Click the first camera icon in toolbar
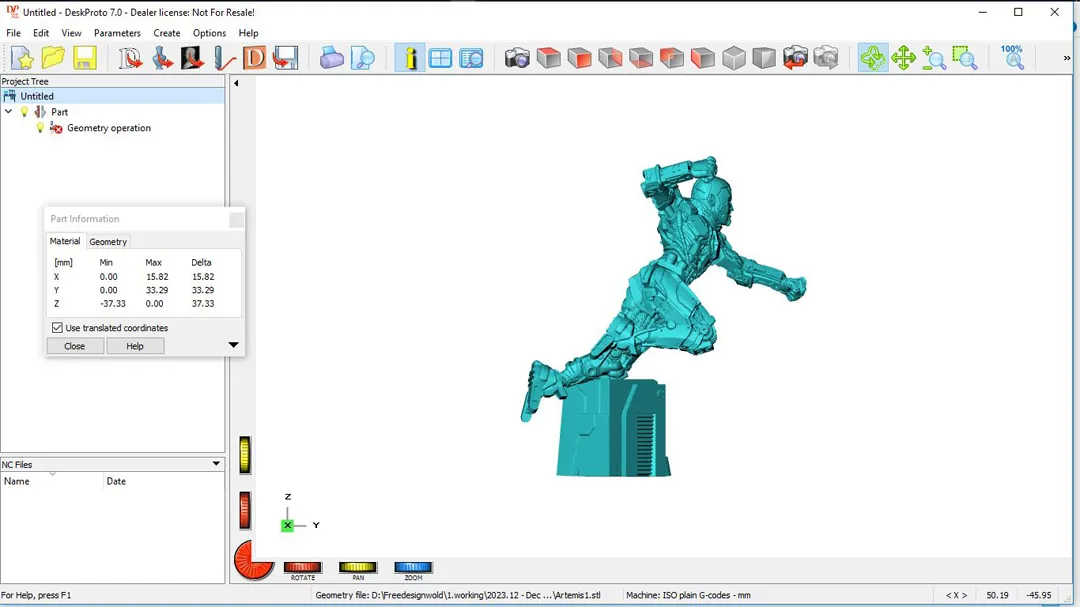The height and width of the screenshot is (607, 1080). 517,58
